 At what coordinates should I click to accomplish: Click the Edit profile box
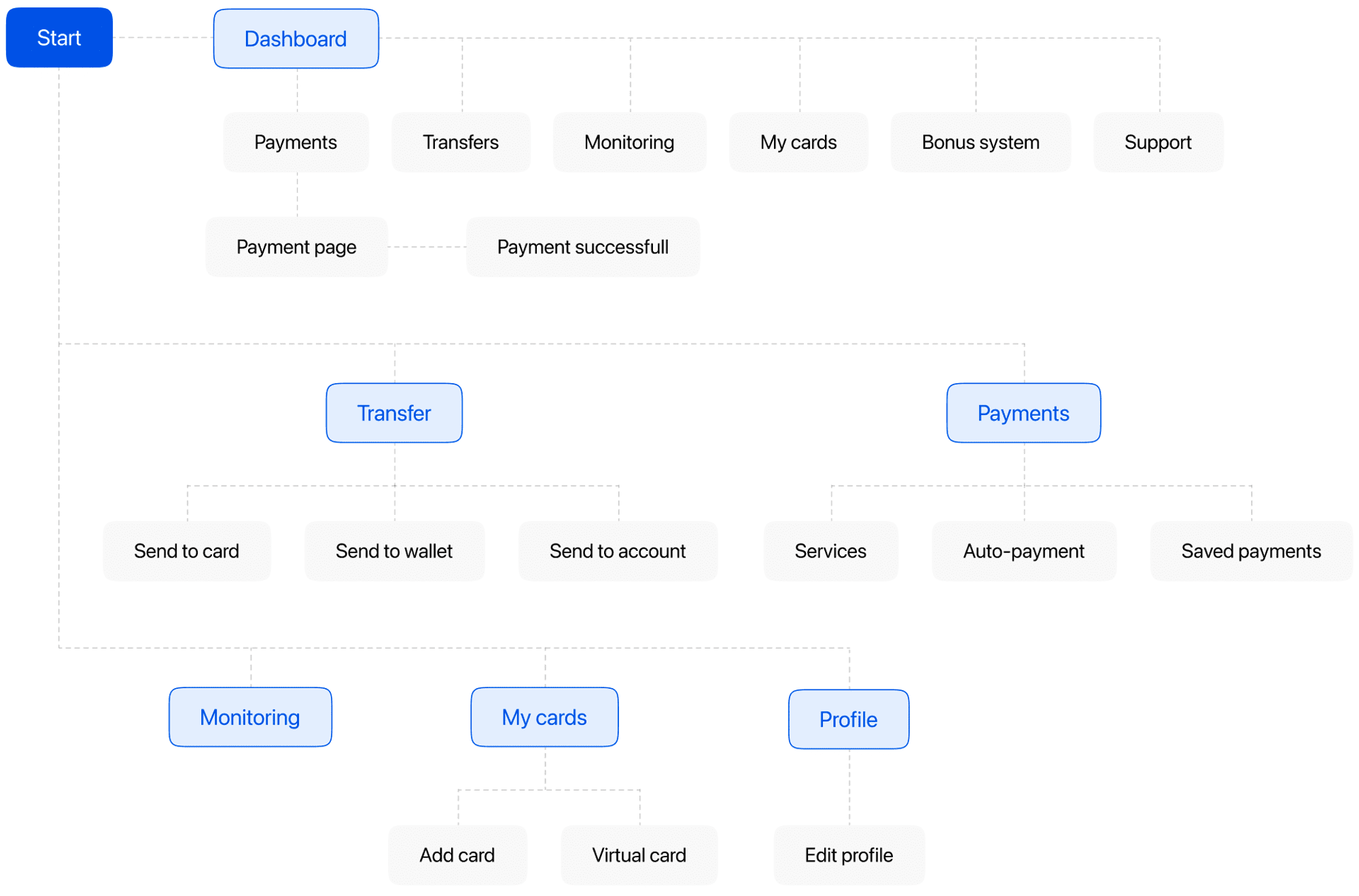(849, 855)
